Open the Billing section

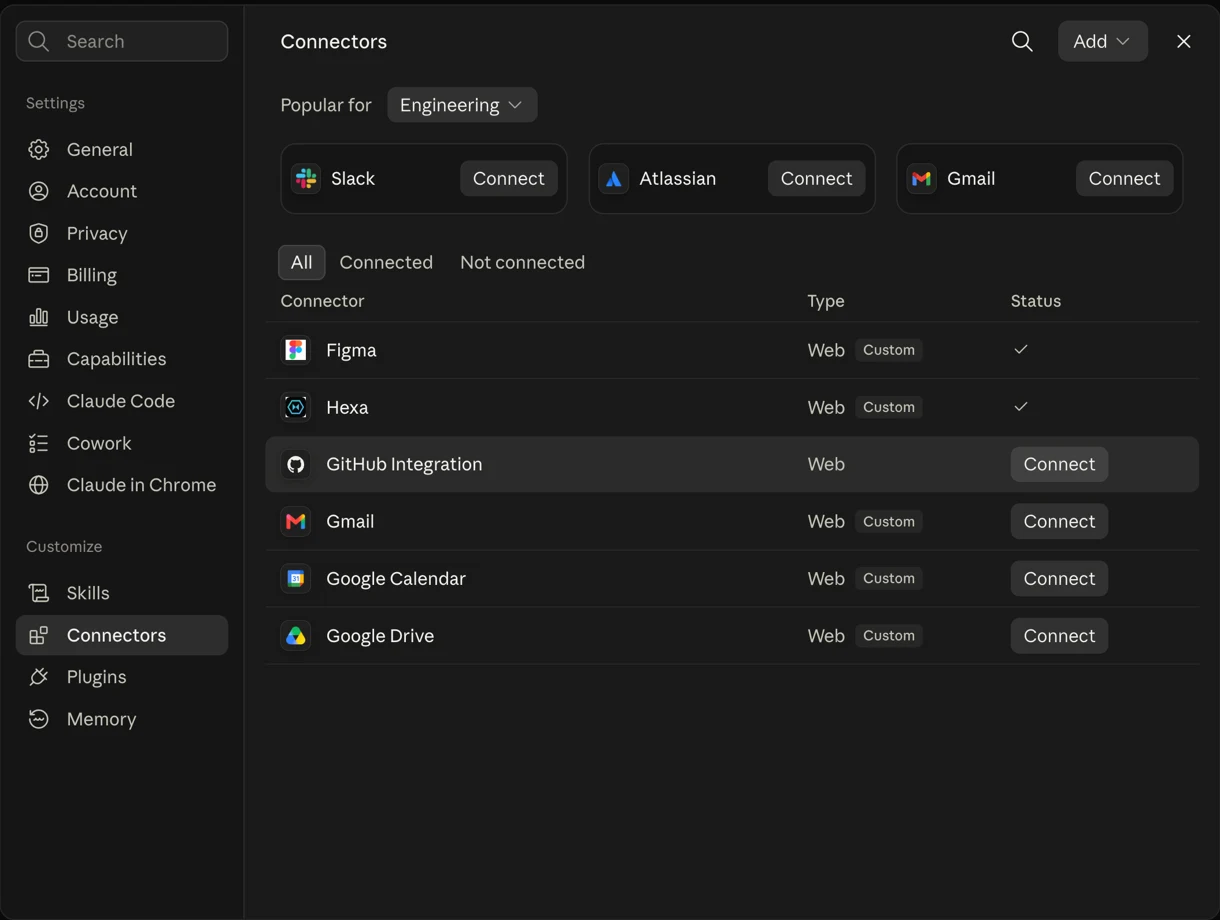click(x=122, y=275)
